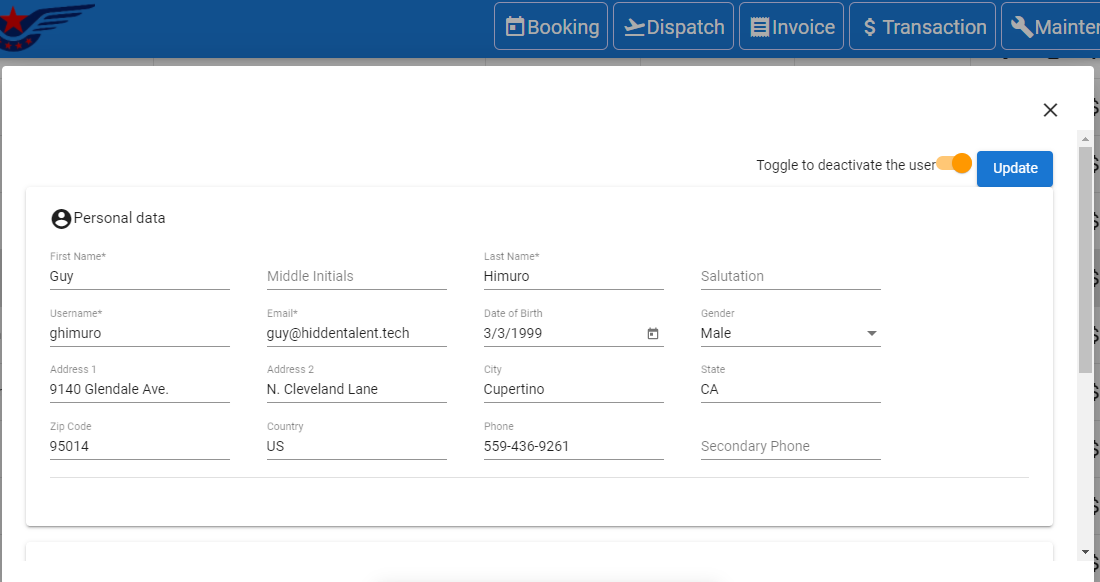Viewport: 1100px width, 582px height.
Task: Click the Maintenance wrench icon
Action: [x=1022, y=27]
